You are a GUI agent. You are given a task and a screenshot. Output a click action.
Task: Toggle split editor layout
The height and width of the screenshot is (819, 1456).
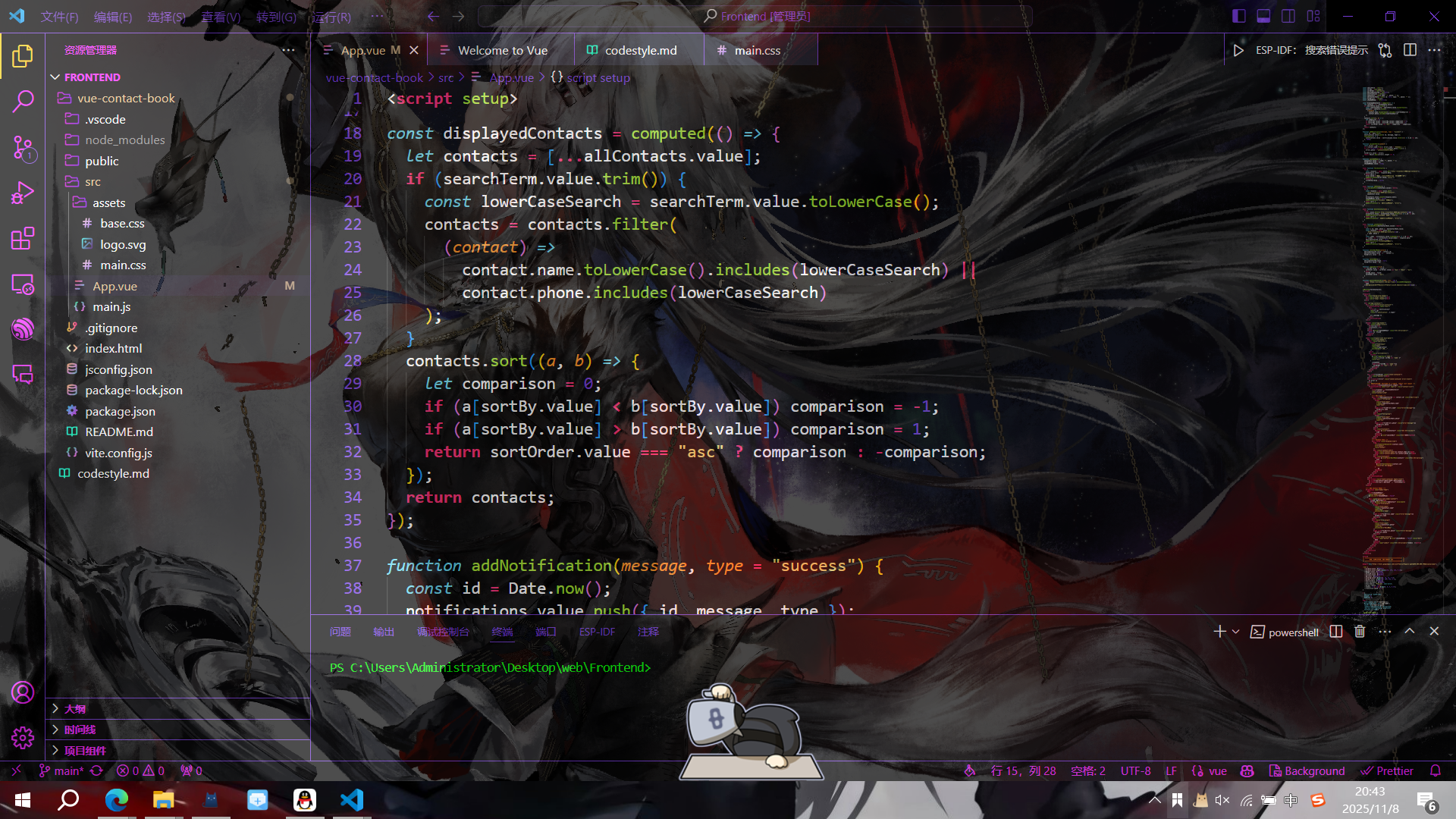(1410, 50)
